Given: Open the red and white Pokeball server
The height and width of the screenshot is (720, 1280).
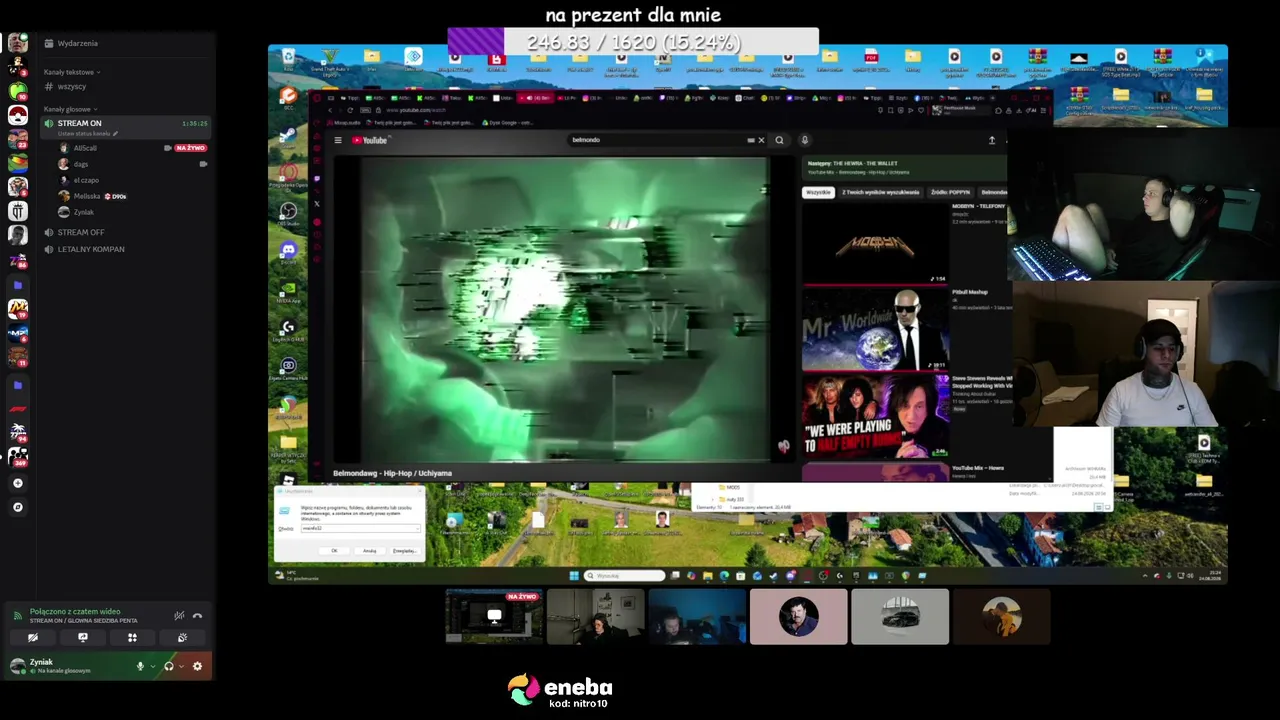Looking at the screenshot, I should click(x=18, y=115).
